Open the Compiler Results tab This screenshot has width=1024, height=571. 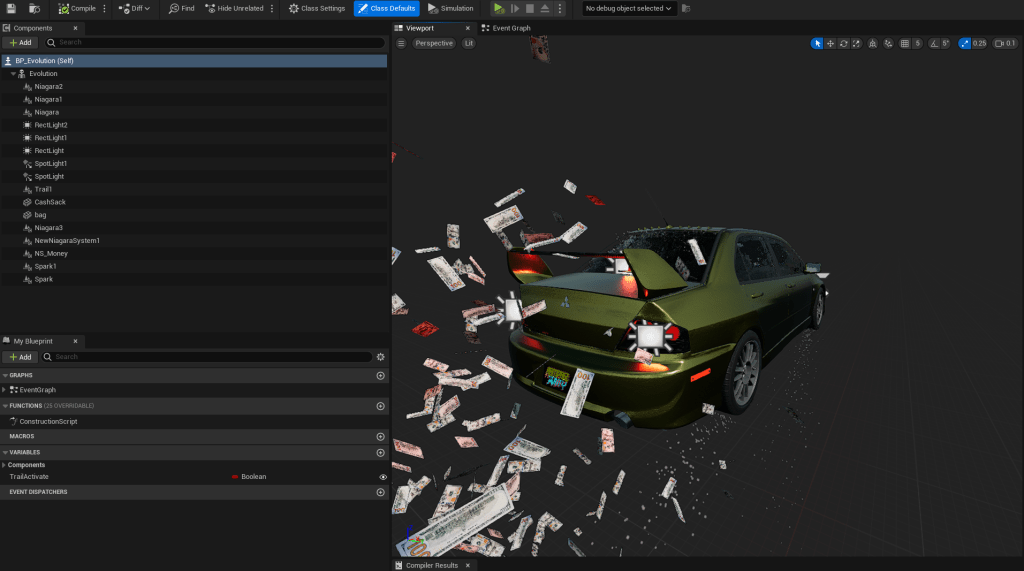pos(431,565)
